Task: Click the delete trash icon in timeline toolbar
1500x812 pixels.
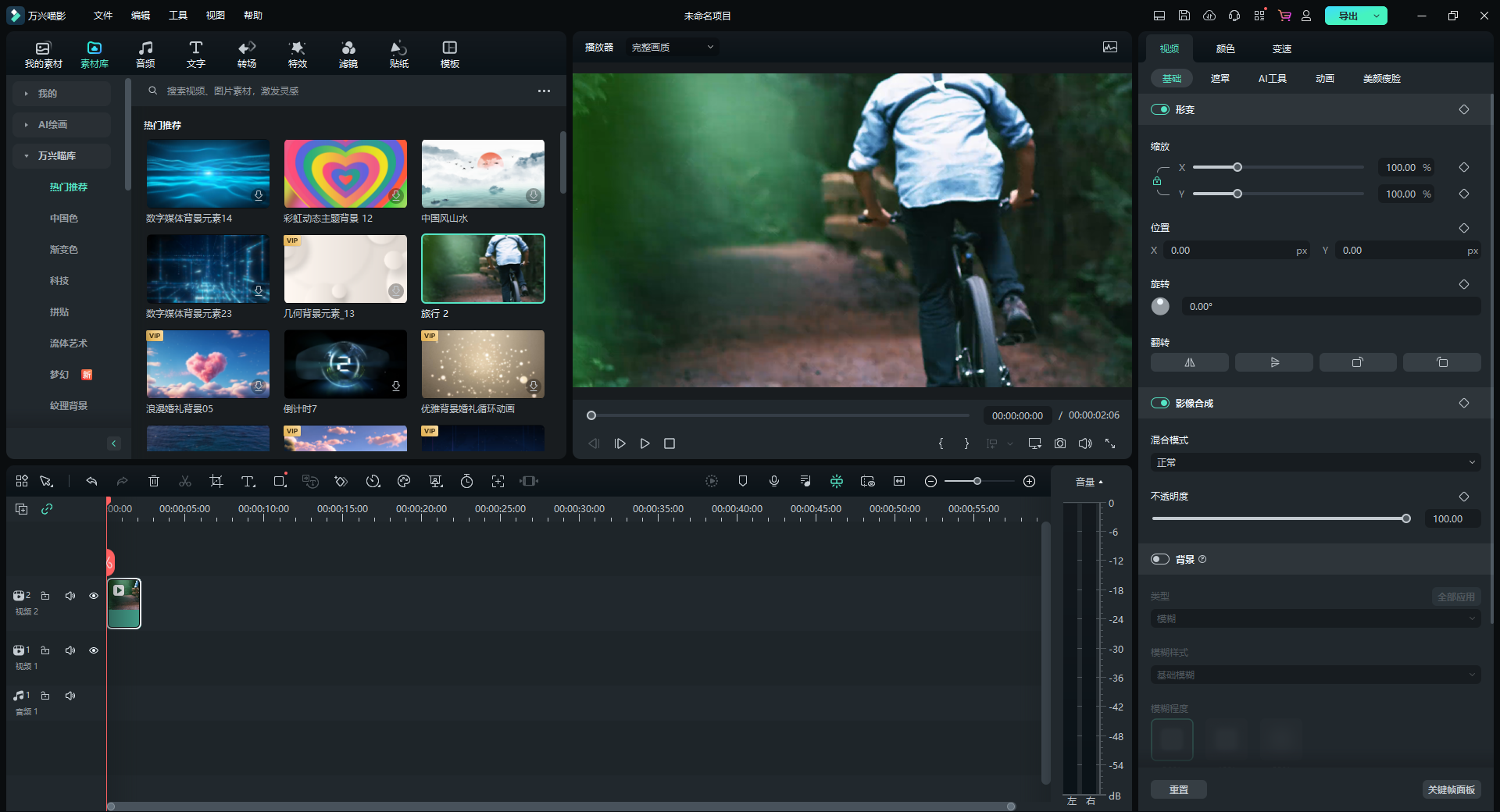Action: [x=154, y=481]
